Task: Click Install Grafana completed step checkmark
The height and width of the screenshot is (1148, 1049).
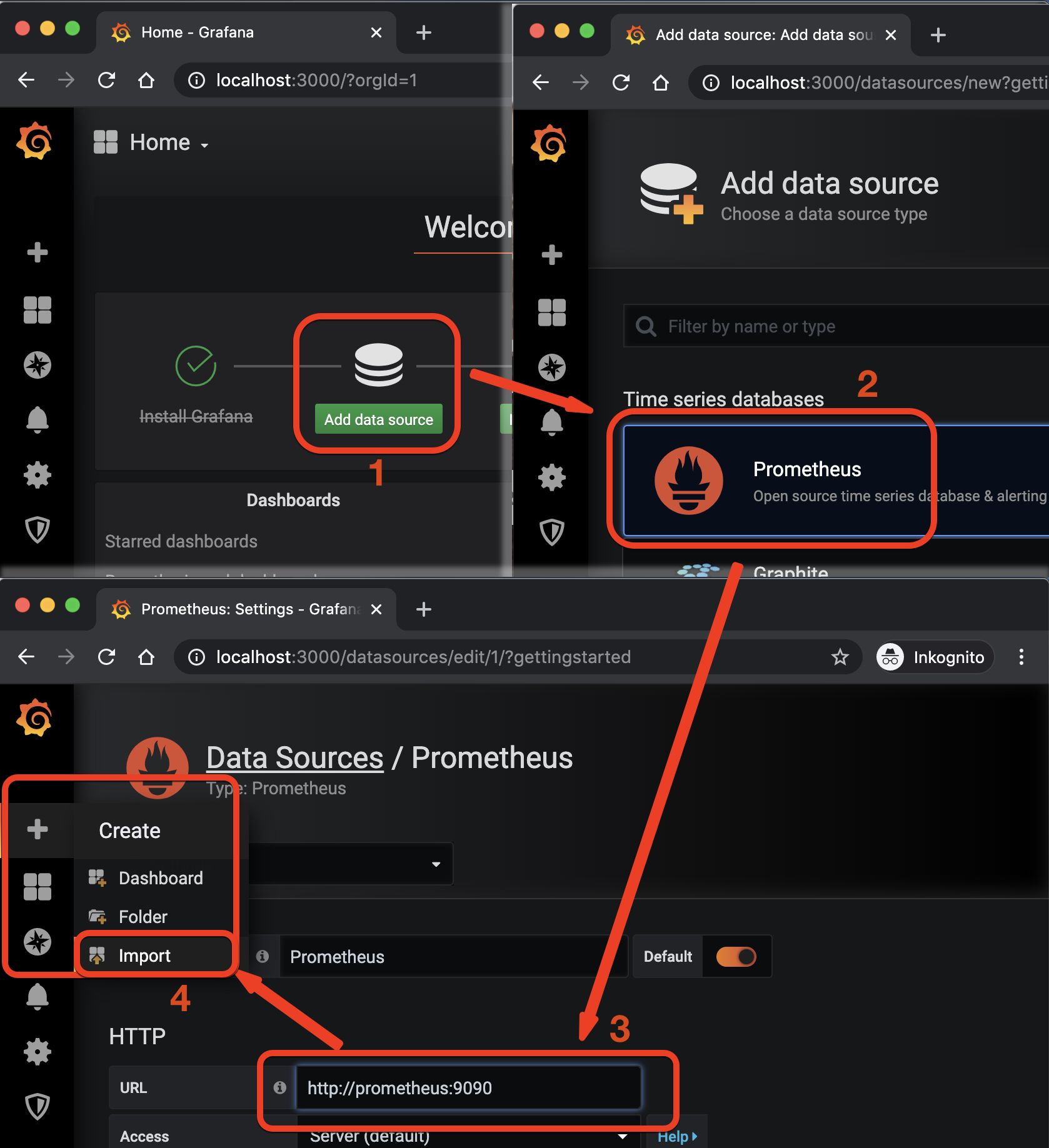Action: 196,366
